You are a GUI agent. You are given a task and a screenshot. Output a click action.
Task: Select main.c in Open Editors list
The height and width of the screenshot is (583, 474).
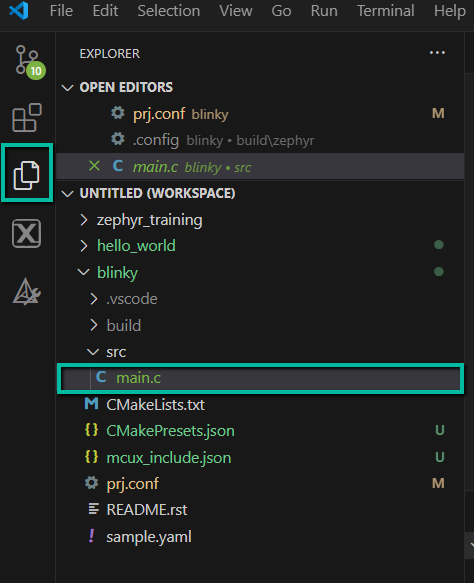[x=260, y=166]
